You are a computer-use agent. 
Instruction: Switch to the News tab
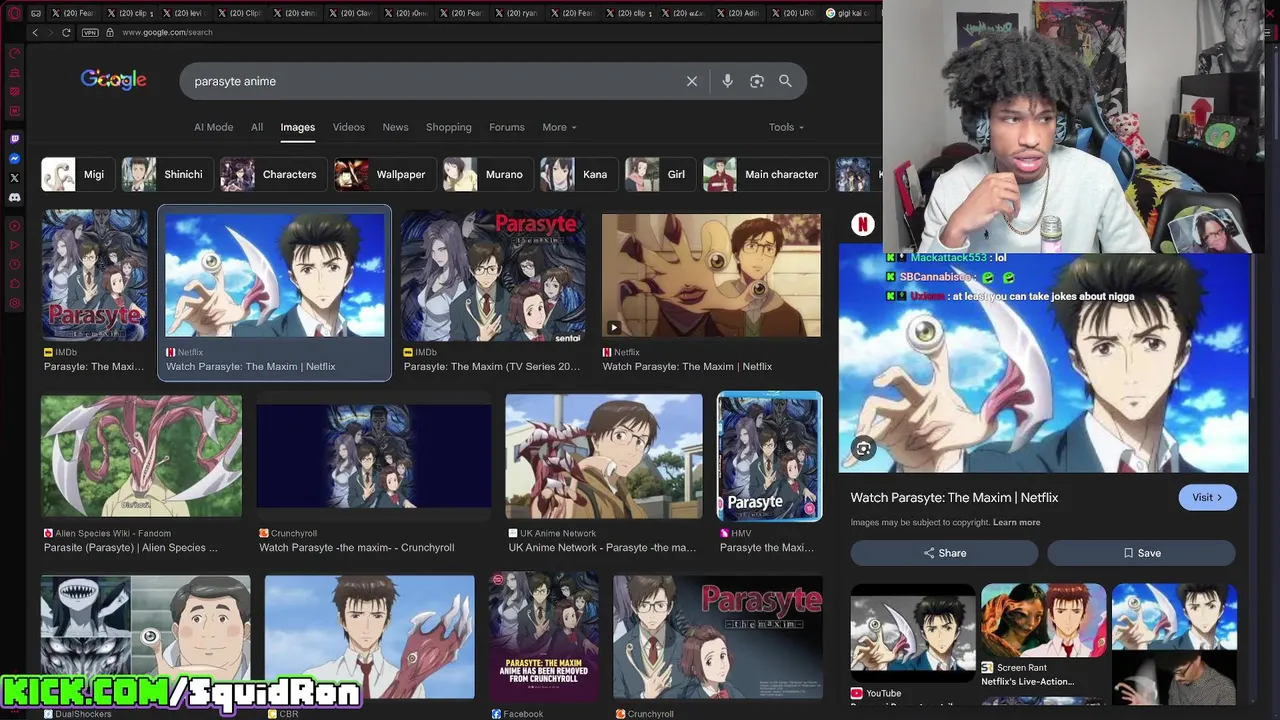point(395,127)
